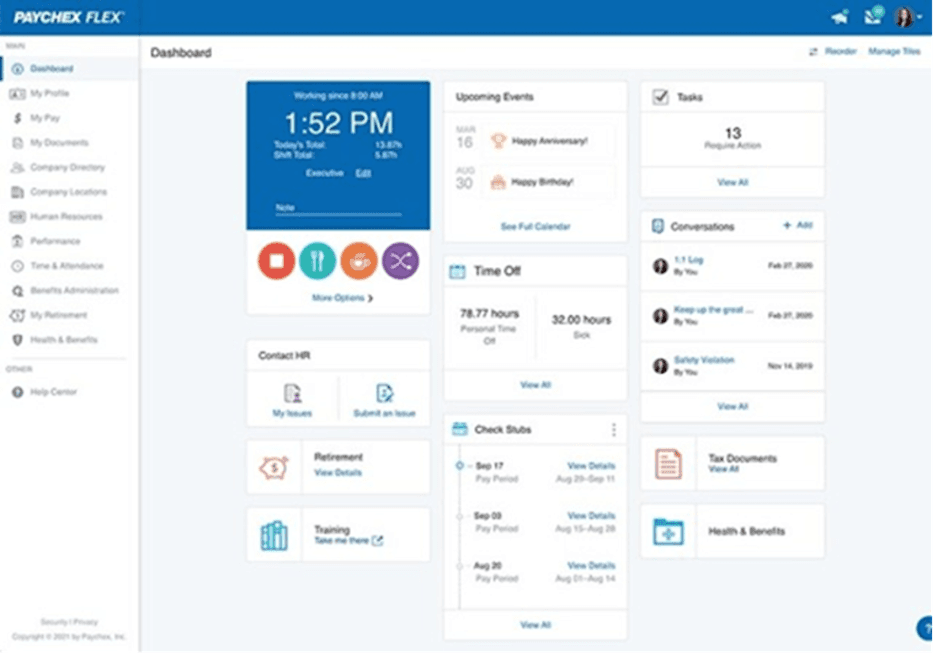The image size is (936, 654).
Task: Open the 1:1 Log conversation
Action: (688, 260)
